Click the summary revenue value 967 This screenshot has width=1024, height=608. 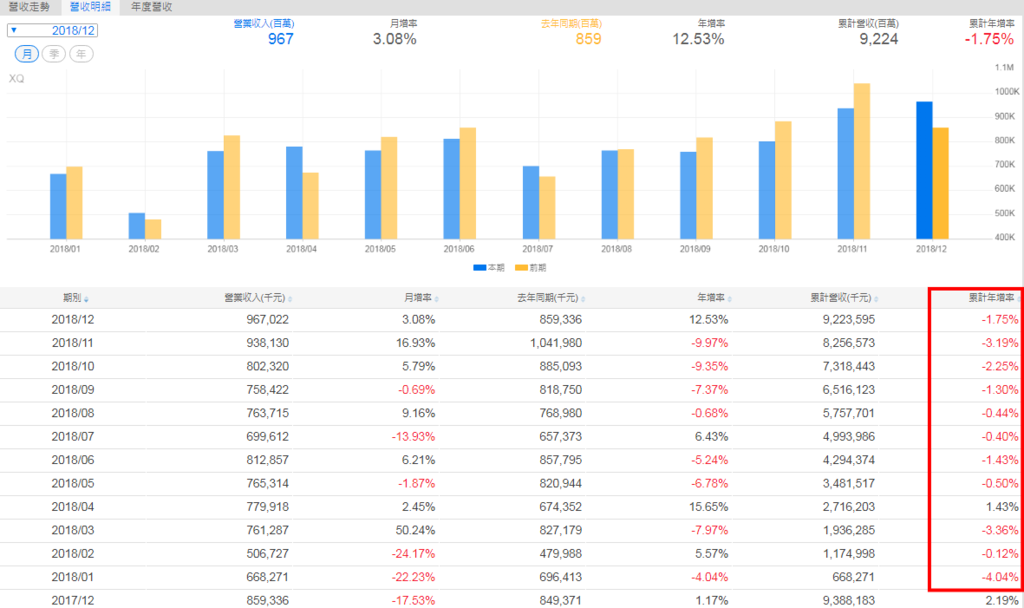[280, 39]
